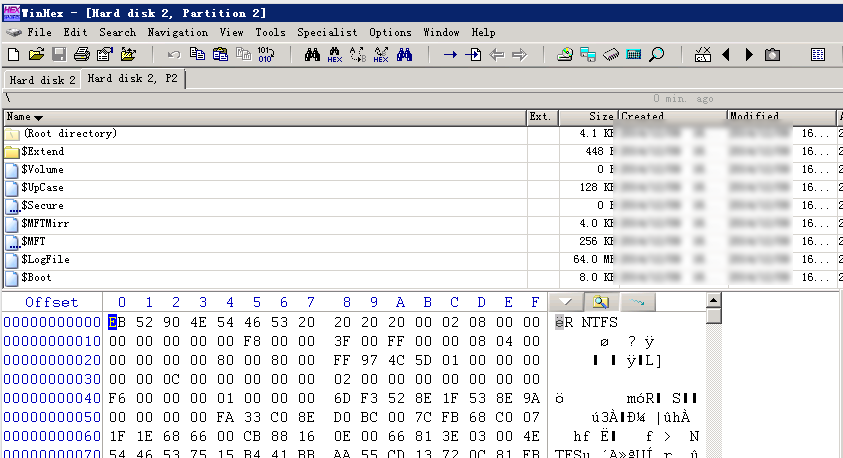Select the $MFT file entry
Image resolution: width=843 pixels, height=458 pixels.
(33, 241)
